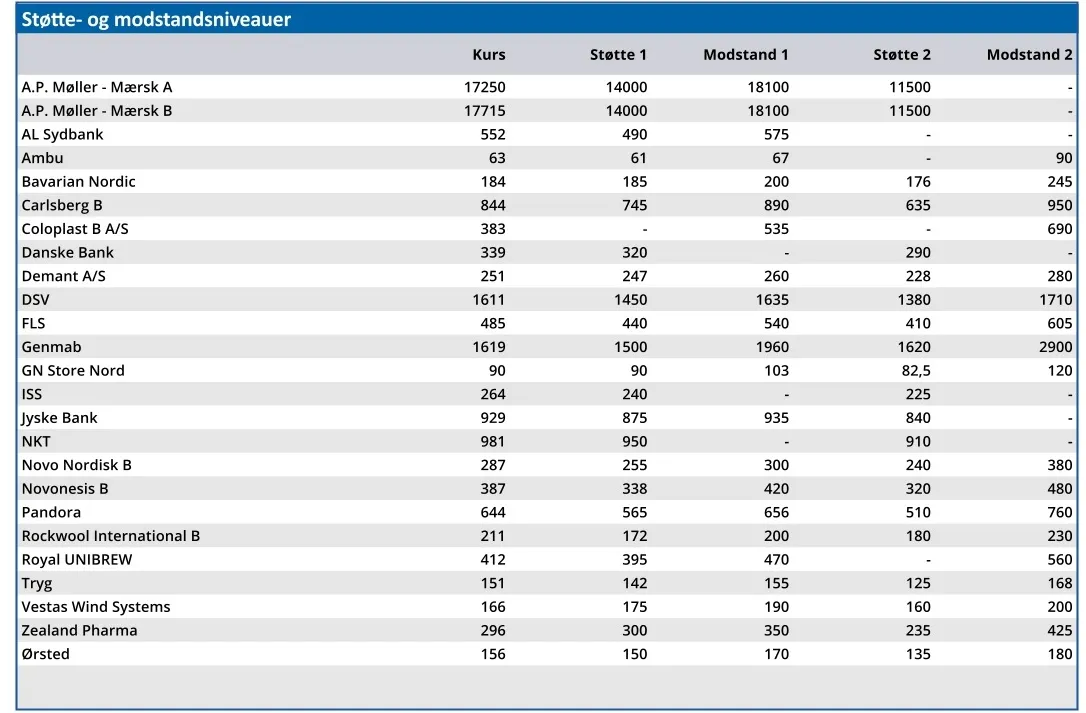1086x713 pixels.
Task: Select Pandora's Modstand 1 value 656
Action: (776, 512)
